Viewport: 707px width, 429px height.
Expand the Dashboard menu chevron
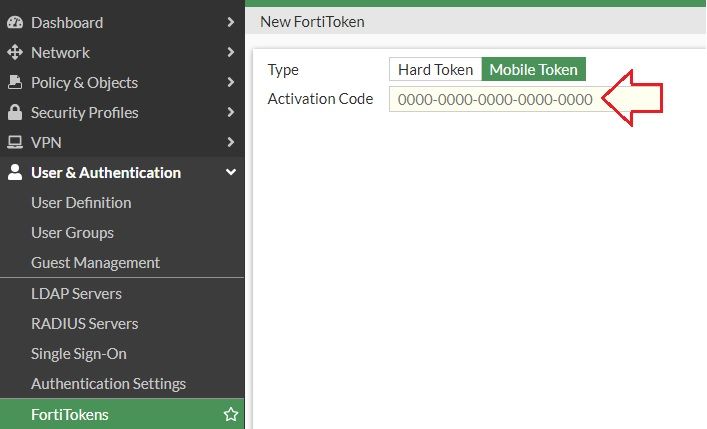coord(231,22)
